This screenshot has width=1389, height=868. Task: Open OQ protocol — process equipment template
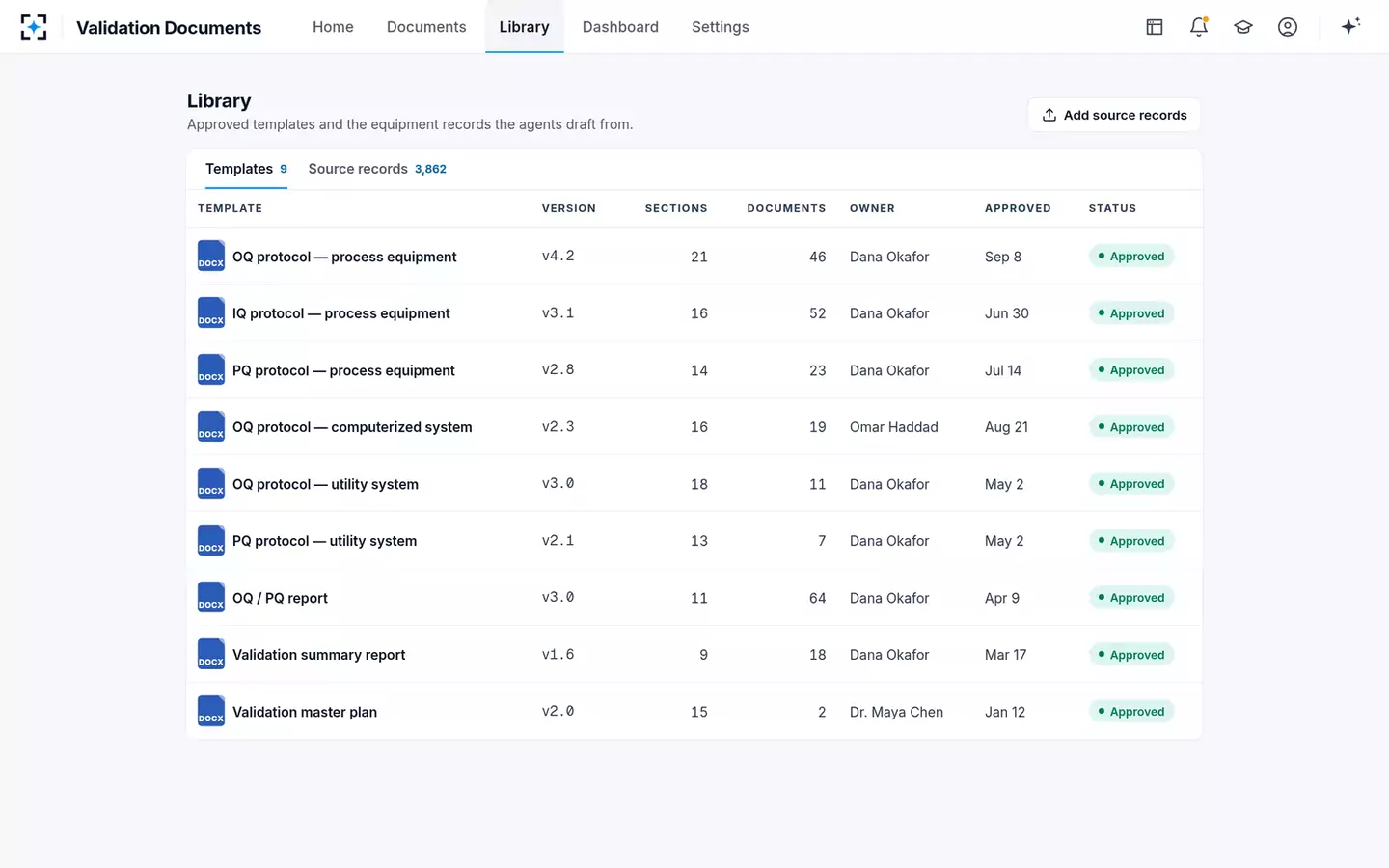click(344, 257)
